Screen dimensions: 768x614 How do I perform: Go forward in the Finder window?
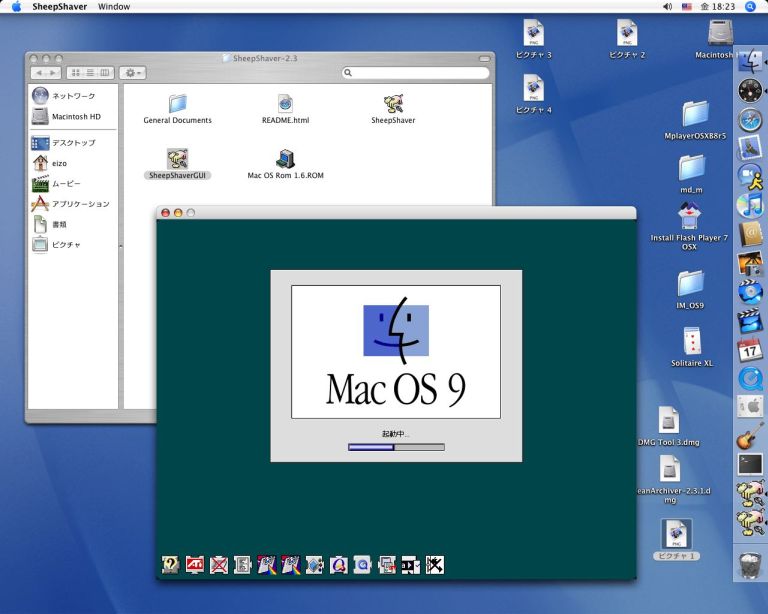[x=54, y=73]
